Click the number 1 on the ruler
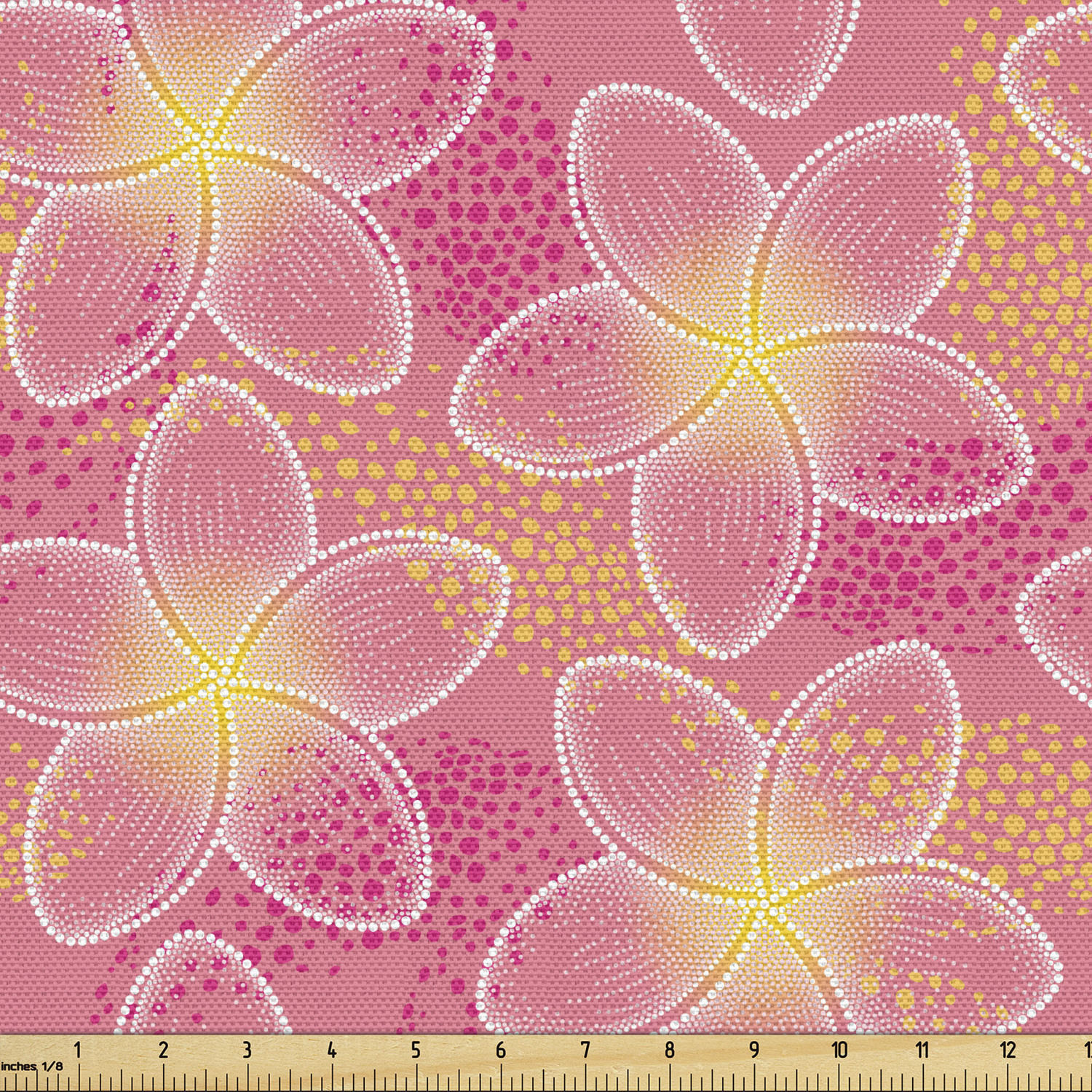The width and height of the screenshot is (1092, 1092). click(78, 1050)
